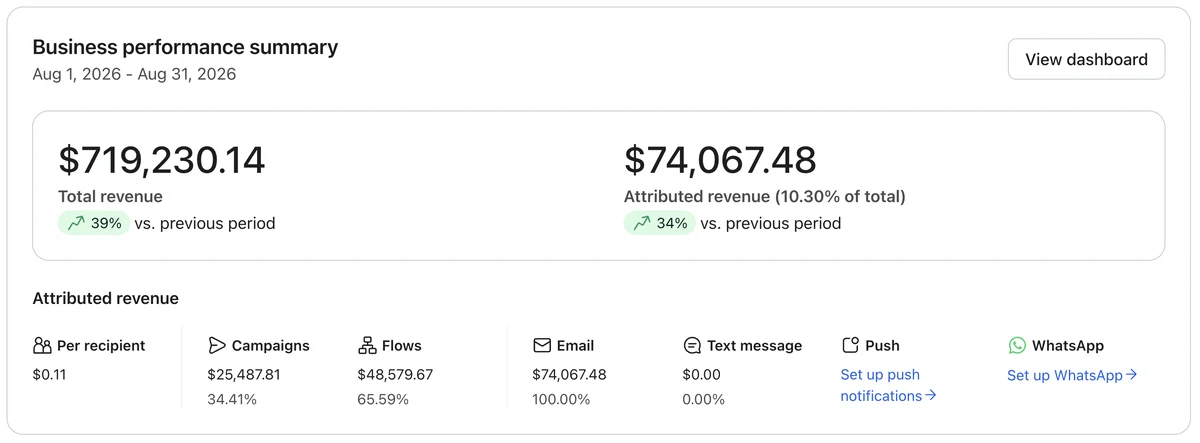Click the 0.00% text message percentage
This screenshot has width=1200, height=443.
click(704, 399)
